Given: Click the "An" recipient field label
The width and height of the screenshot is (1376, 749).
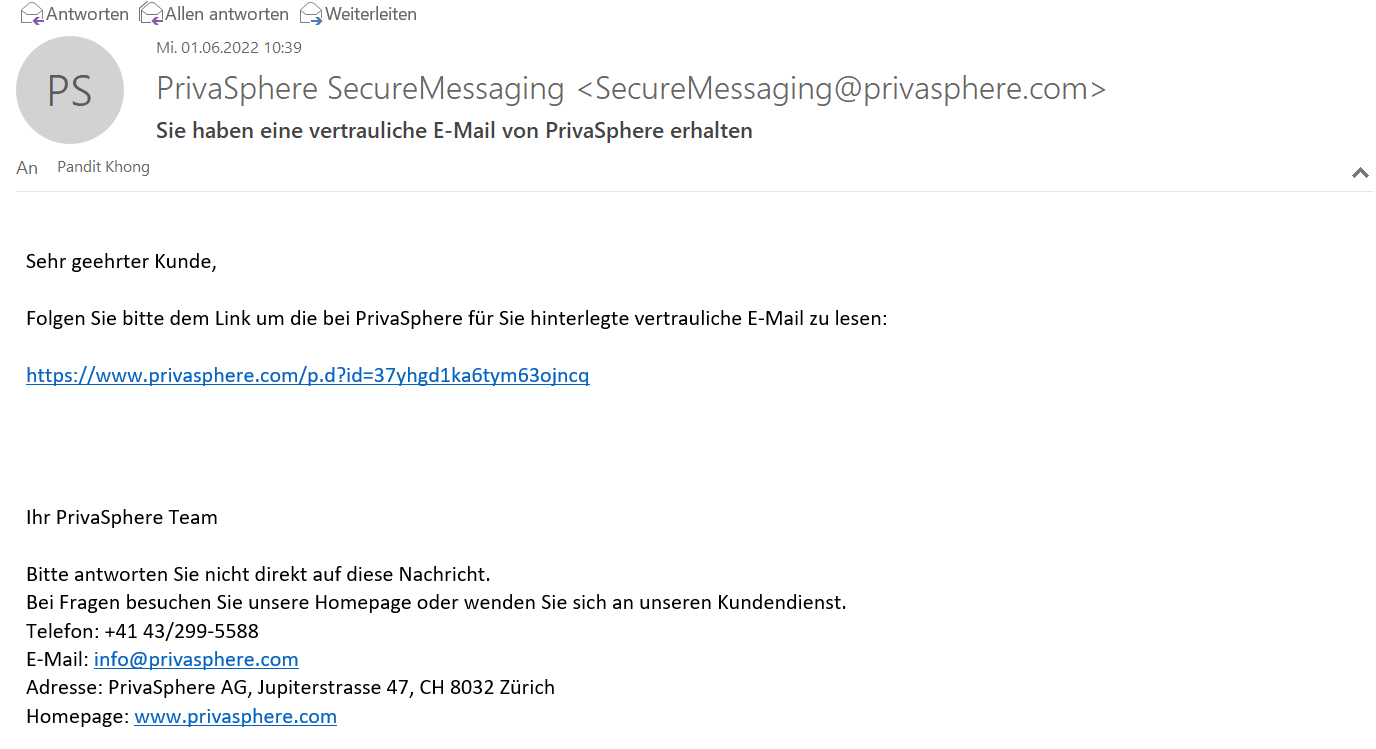Looking at the screenshot, I should (27, 168).
